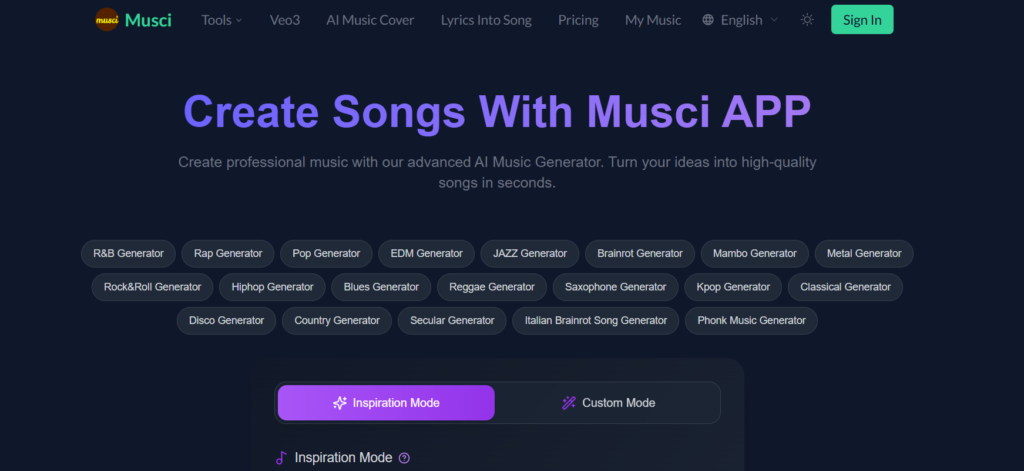1024x471 pixels.
Task: Click the music note icon beside Inspiration Mode
Action: [281, 458]
